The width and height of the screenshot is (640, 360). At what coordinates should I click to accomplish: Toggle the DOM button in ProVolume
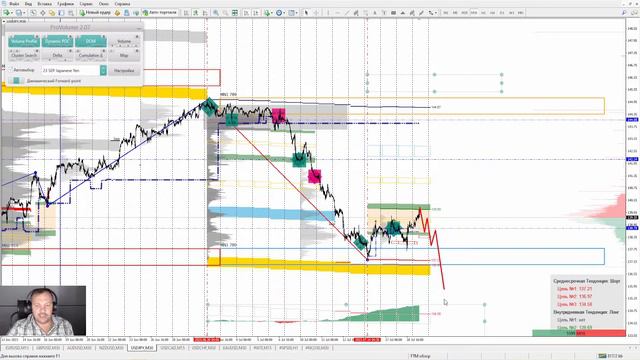point(91,41)
